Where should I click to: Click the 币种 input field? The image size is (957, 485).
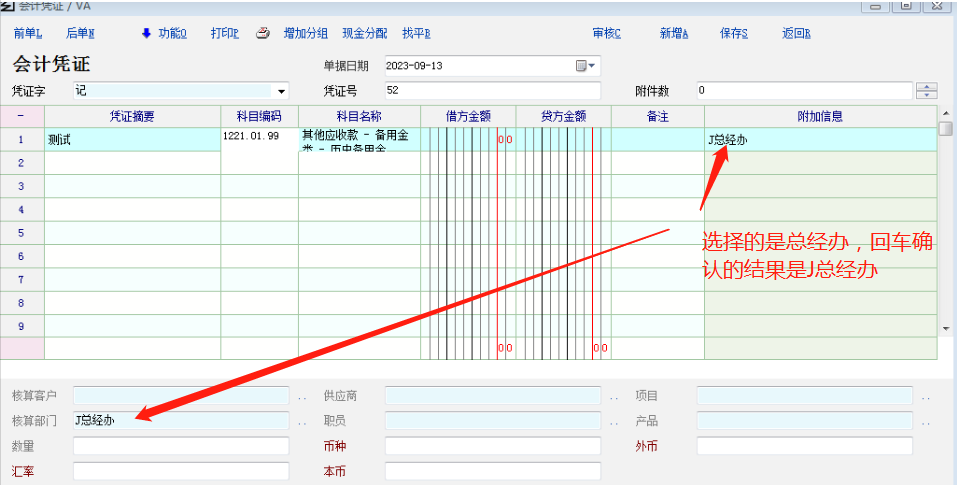point(492,446)
